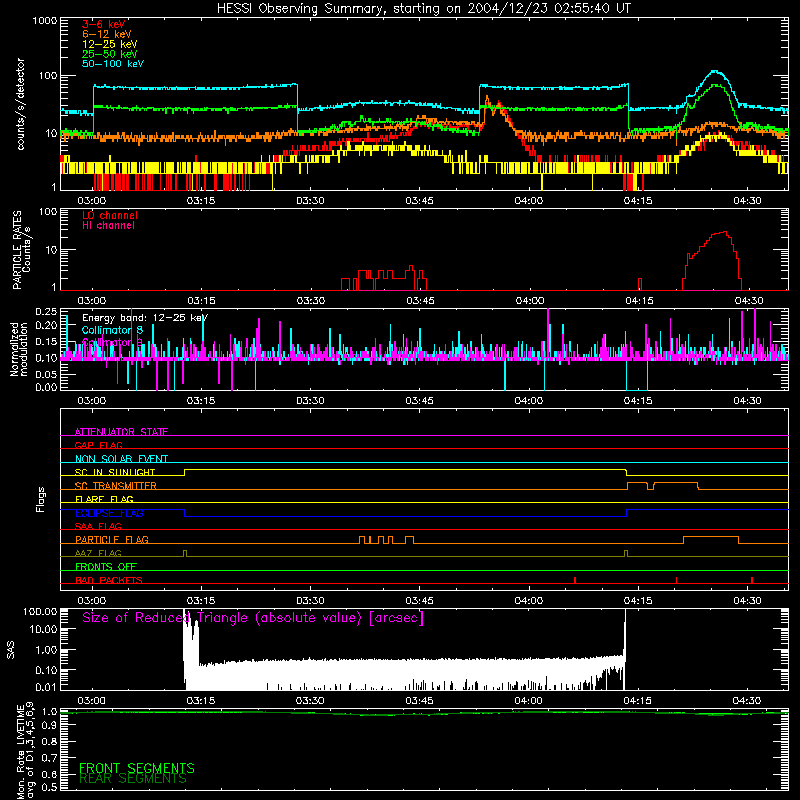Click the '0.6' tick on livetime axis
The image size is (800, 800).
coord(49,774)
